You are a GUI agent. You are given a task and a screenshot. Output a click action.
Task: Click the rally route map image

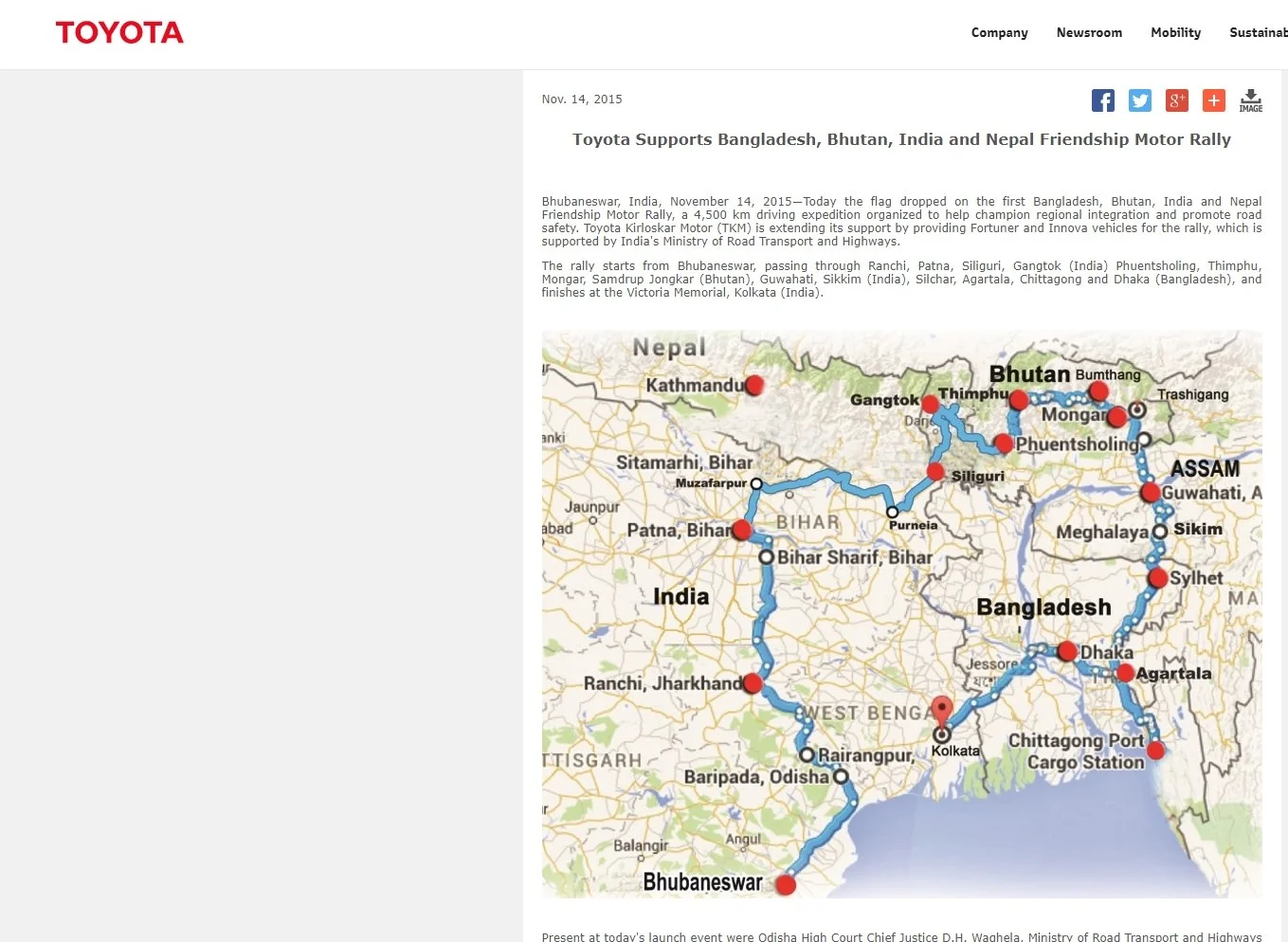901,614
